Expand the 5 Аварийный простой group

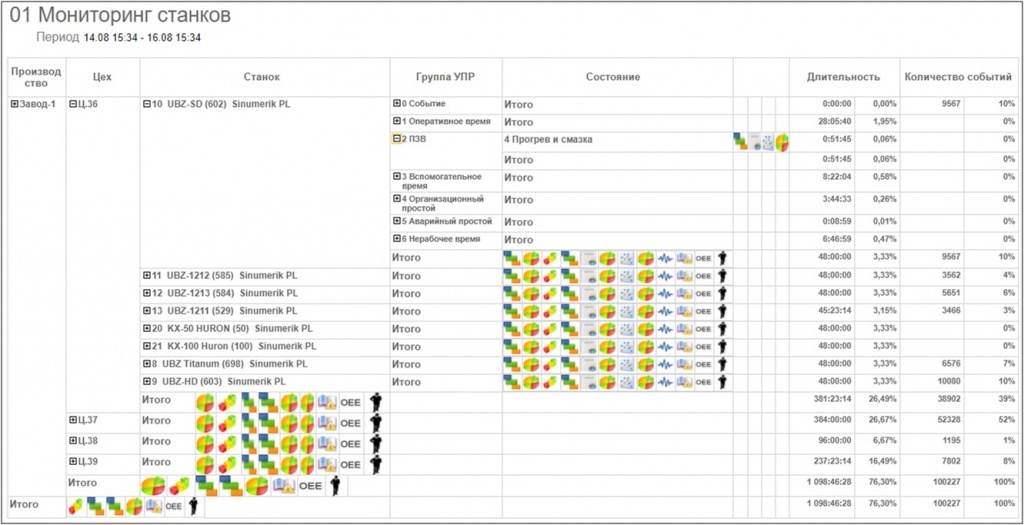click(x=396, y=221)
